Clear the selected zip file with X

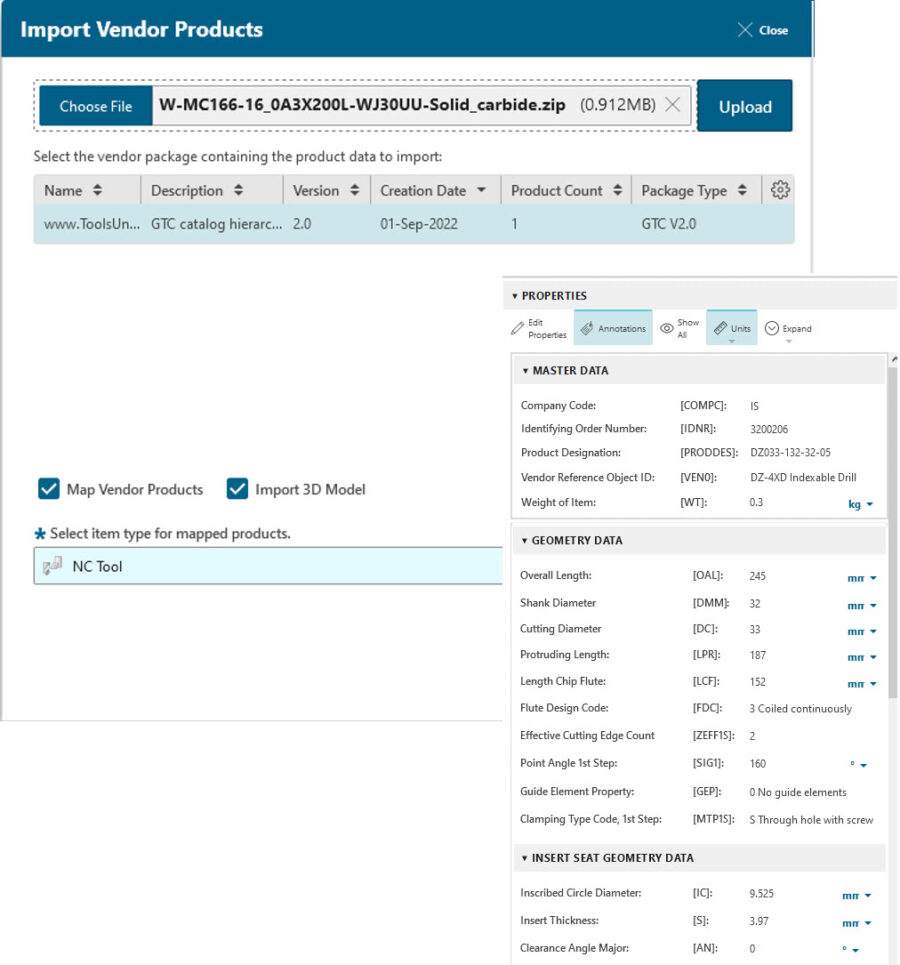(673, 105)
